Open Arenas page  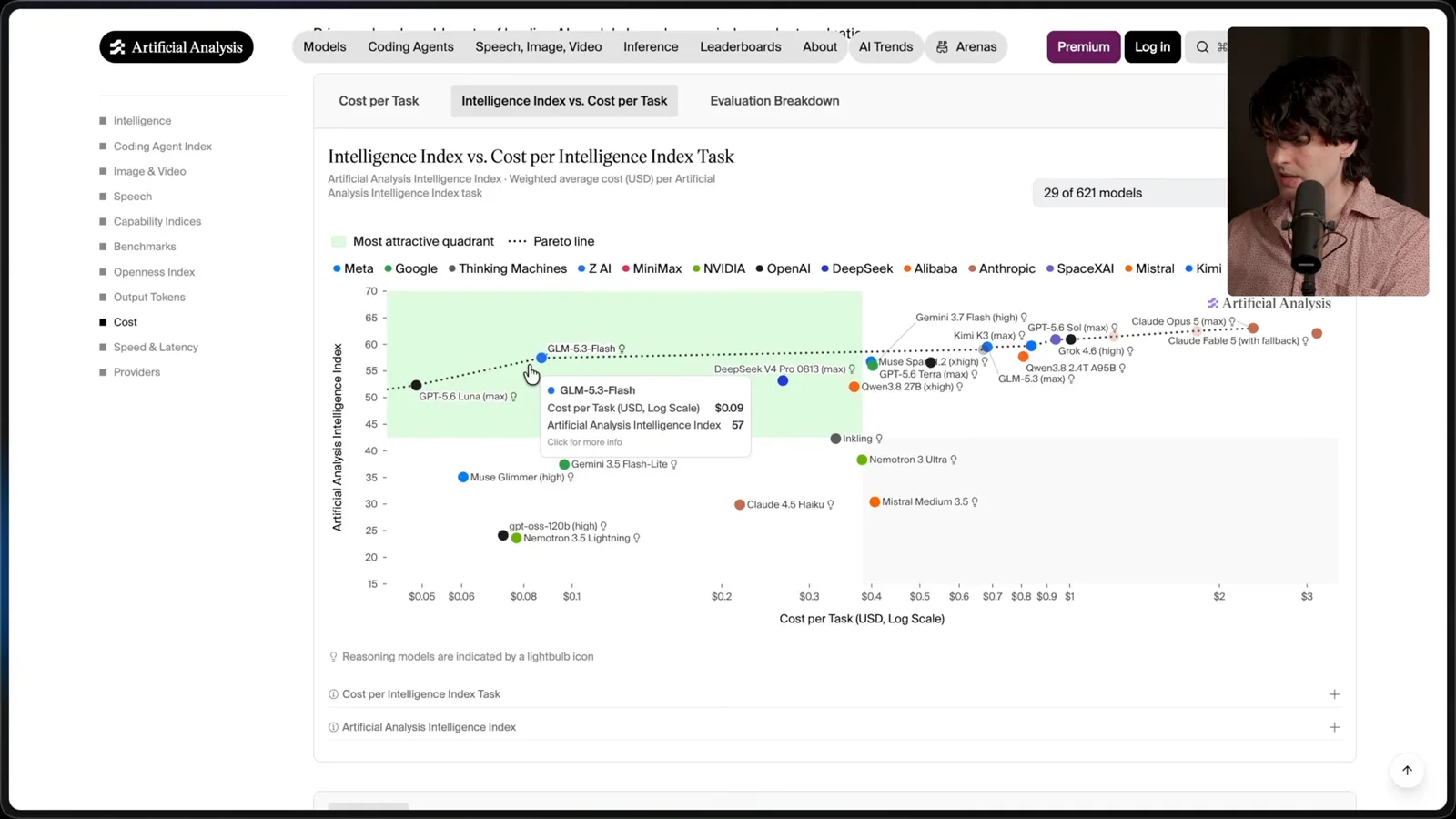pos(966,47)
